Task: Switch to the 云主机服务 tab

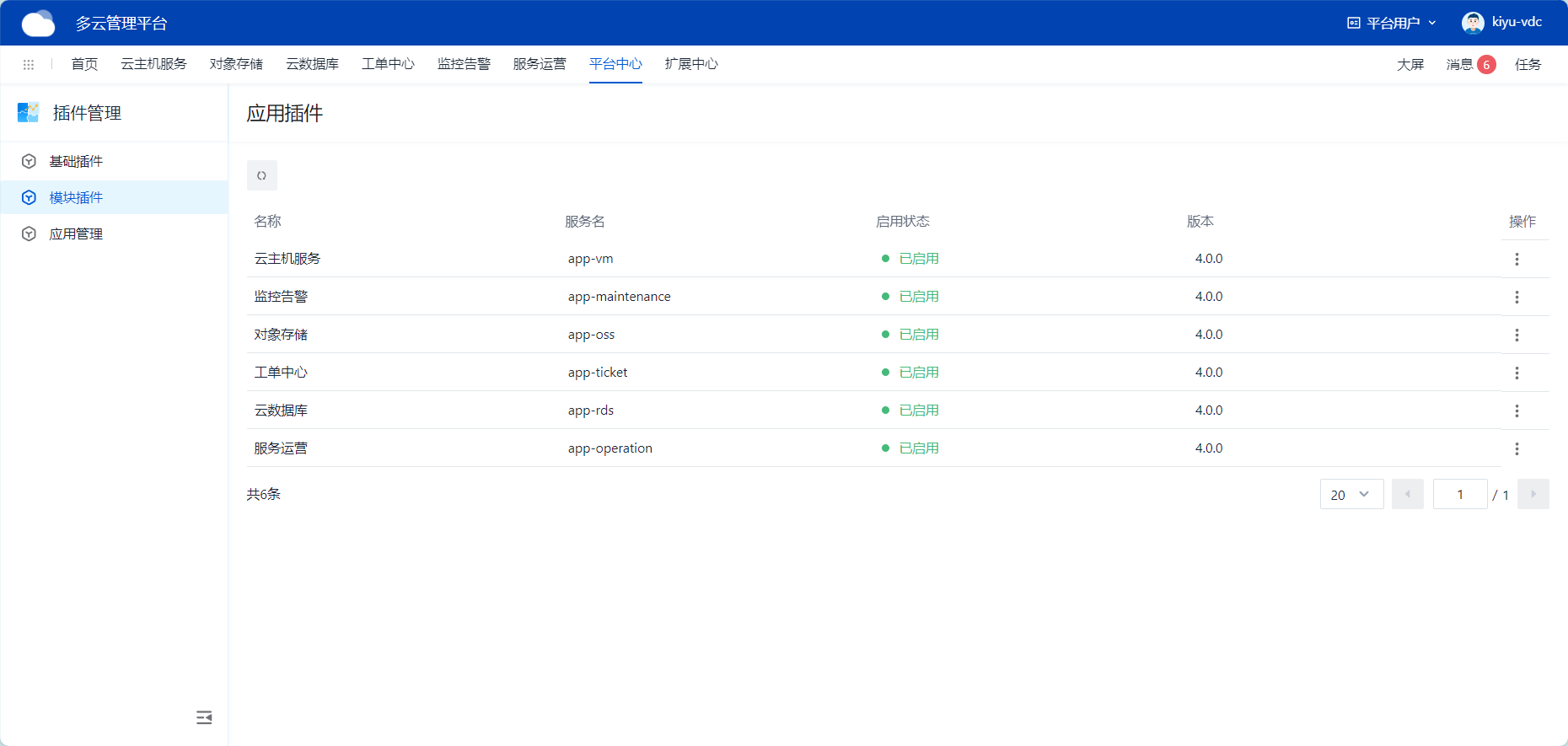Action: click(153, 64)
